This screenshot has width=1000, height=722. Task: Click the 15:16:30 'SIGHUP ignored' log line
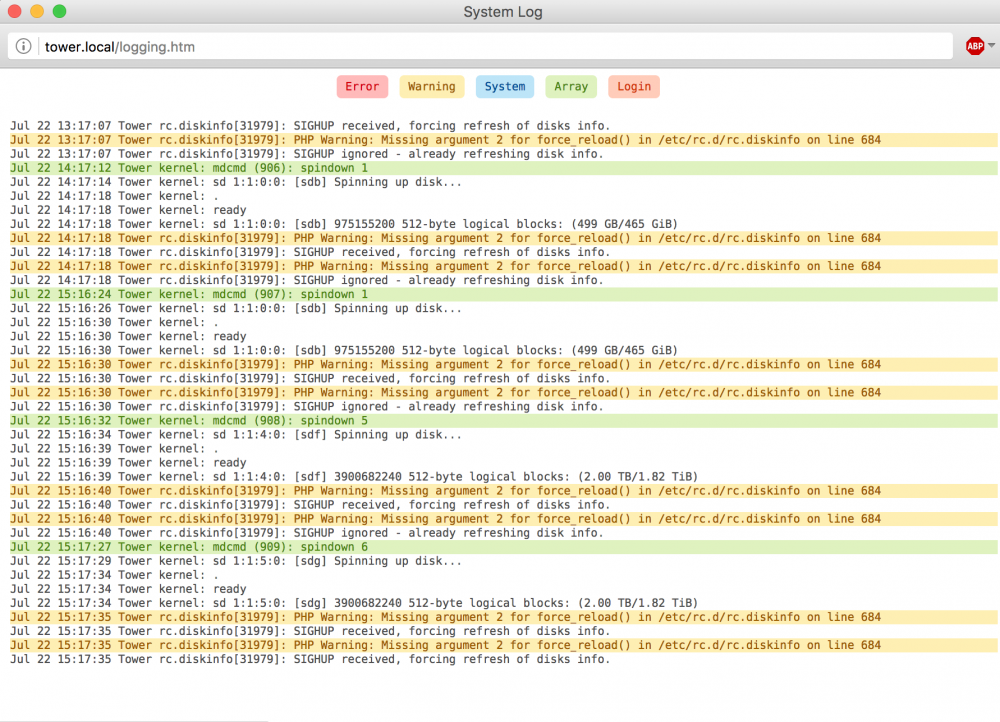click(x=306, y=406)
